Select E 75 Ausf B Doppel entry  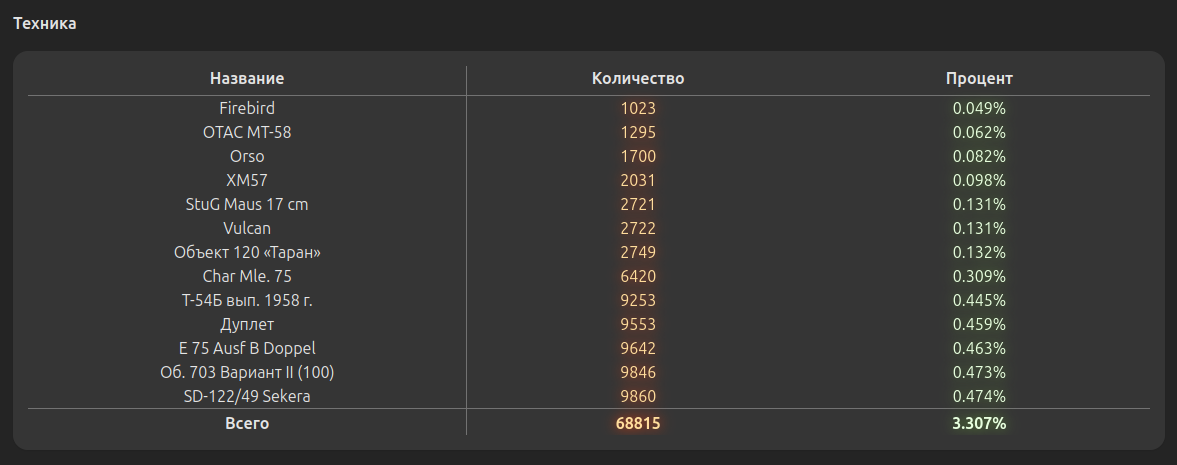click(x=247, y=348)
